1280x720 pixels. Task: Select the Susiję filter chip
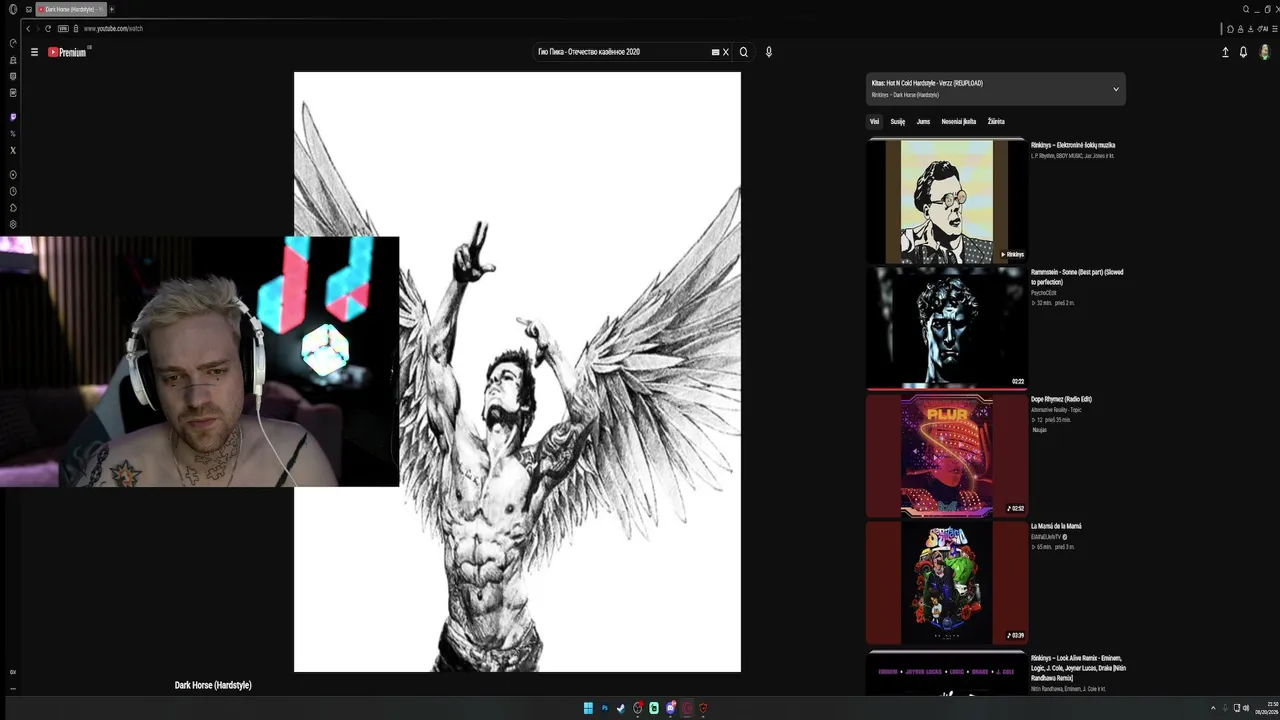pos(898,122)
